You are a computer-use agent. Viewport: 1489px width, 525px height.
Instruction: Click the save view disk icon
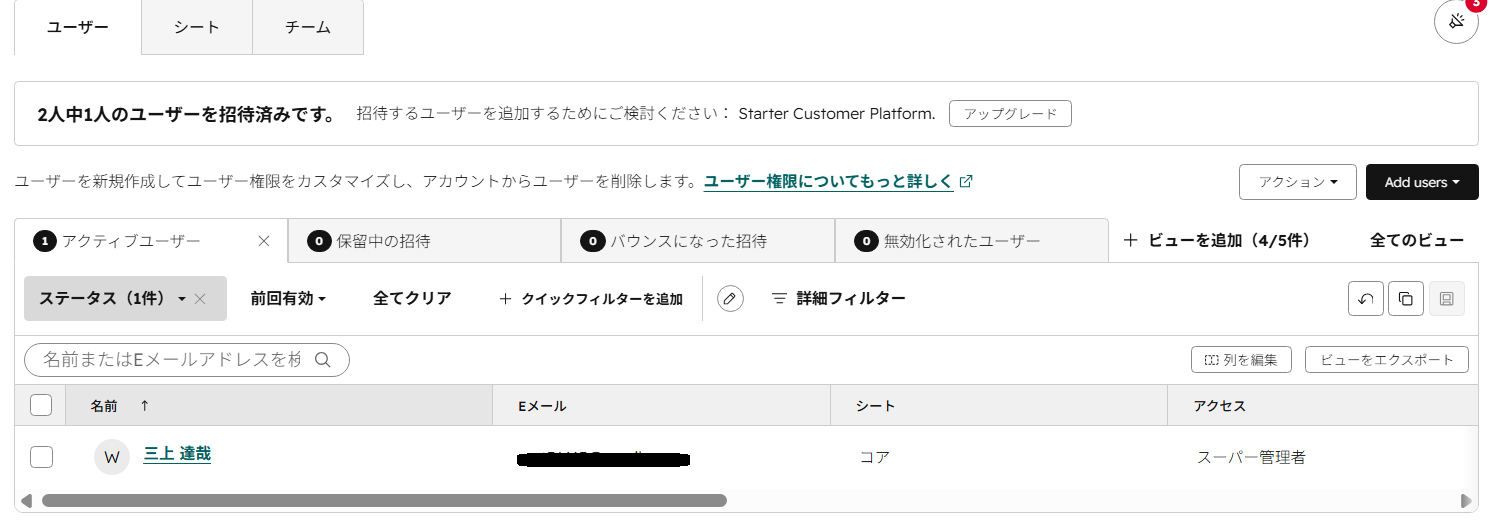pos(1447,298)
